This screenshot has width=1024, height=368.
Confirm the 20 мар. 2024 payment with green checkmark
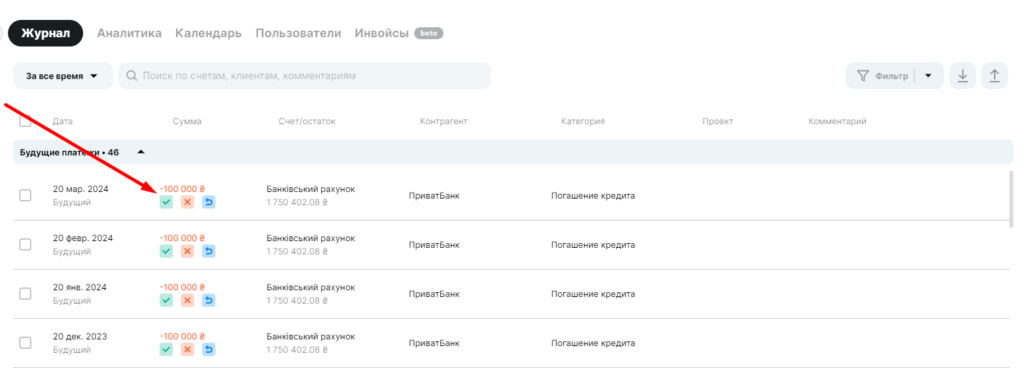(x=166, y=202)
